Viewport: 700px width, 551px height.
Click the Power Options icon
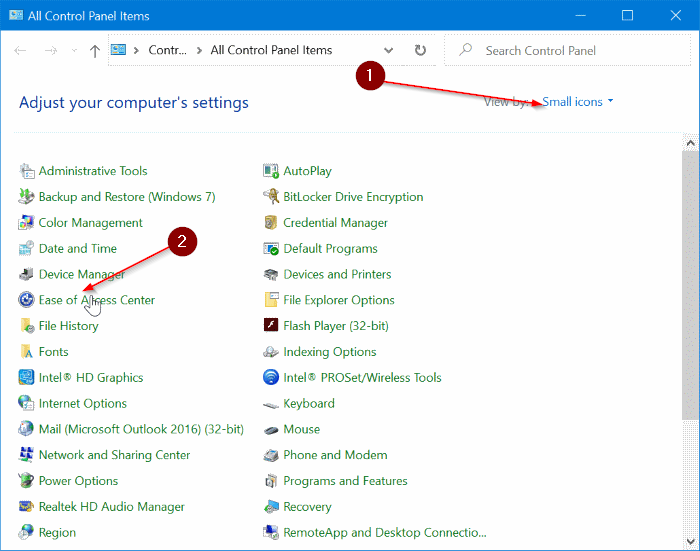[x=26, y=481]
